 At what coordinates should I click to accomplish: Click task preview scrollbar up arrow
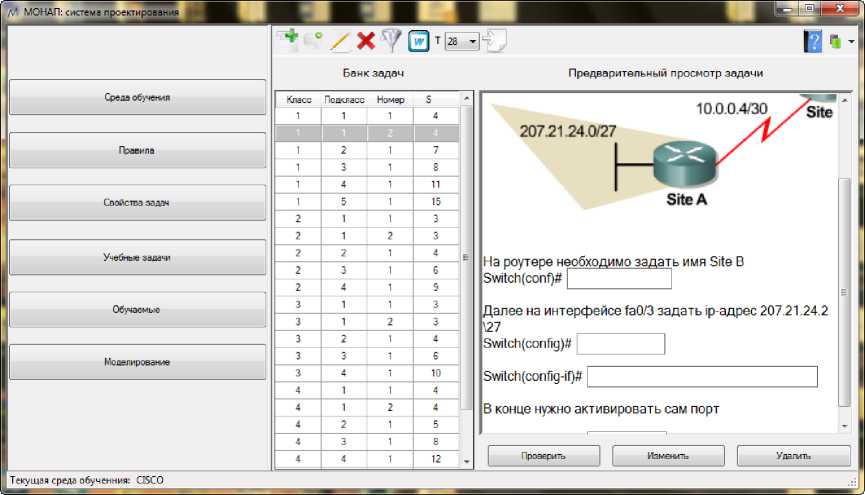point(845,100)
